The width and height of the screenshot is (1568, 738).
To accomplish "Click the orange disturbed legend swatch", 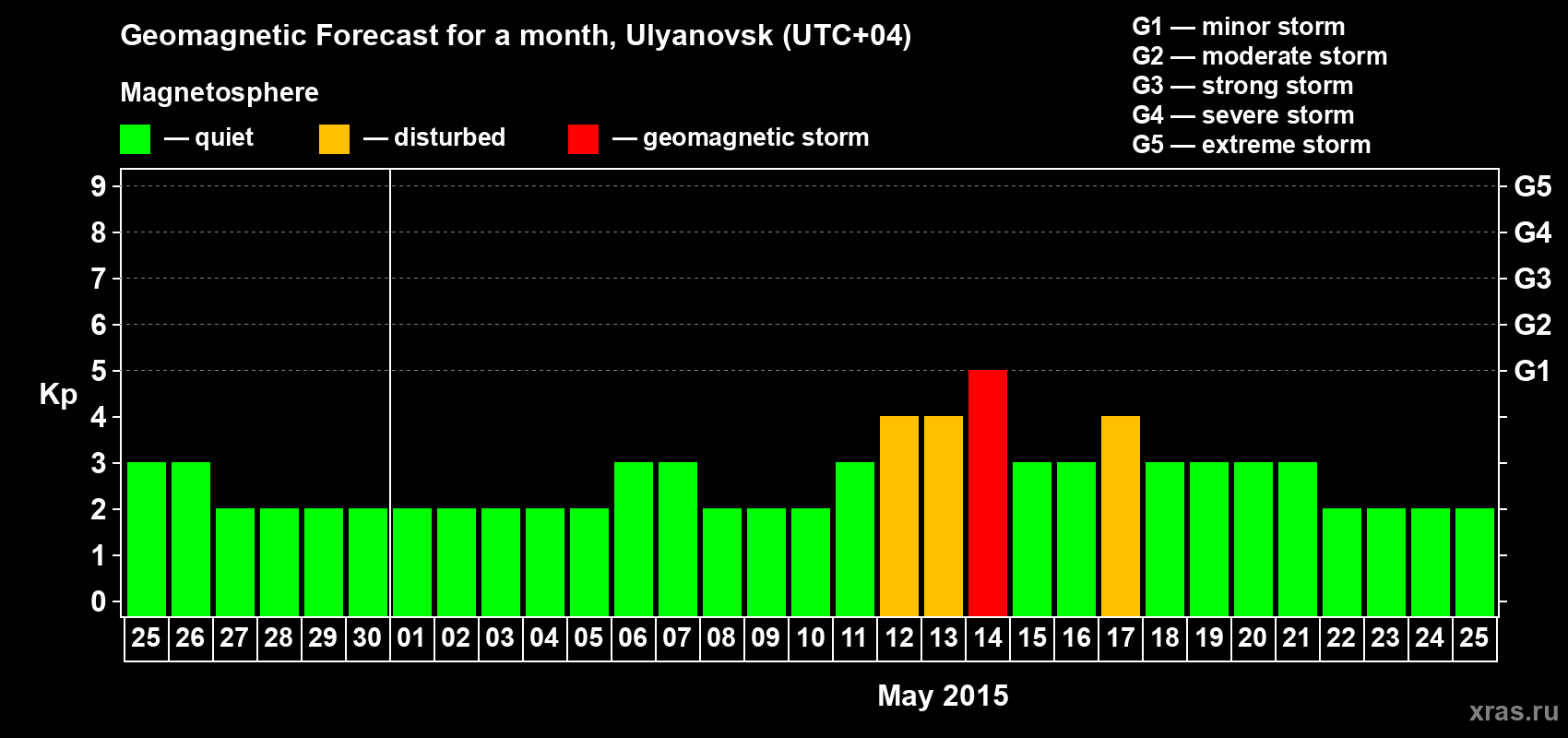I will pyautogui.click(x=334, y=139).
